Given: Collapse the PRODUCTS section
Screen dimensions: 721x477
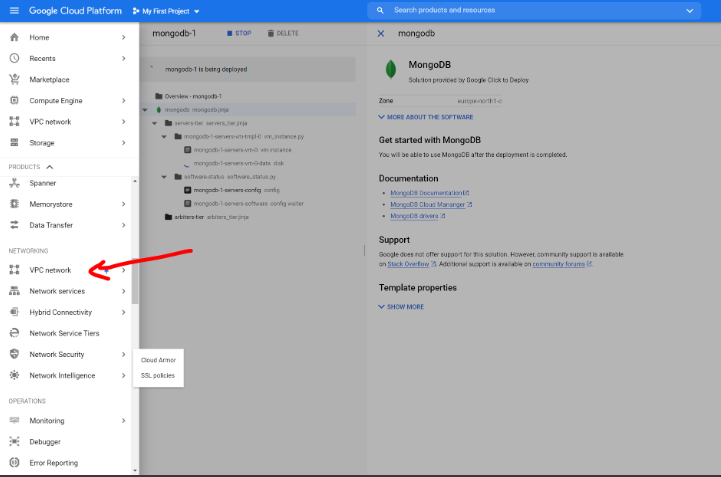Looking at the screenshot, I should pyautogui.click(x=50, y=167).
